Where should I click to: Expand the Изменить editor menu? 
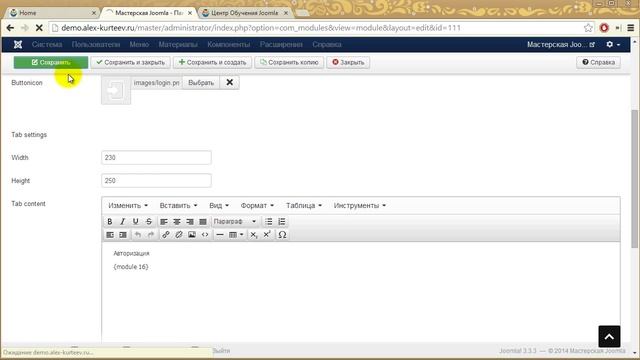[x=128, y=205]
